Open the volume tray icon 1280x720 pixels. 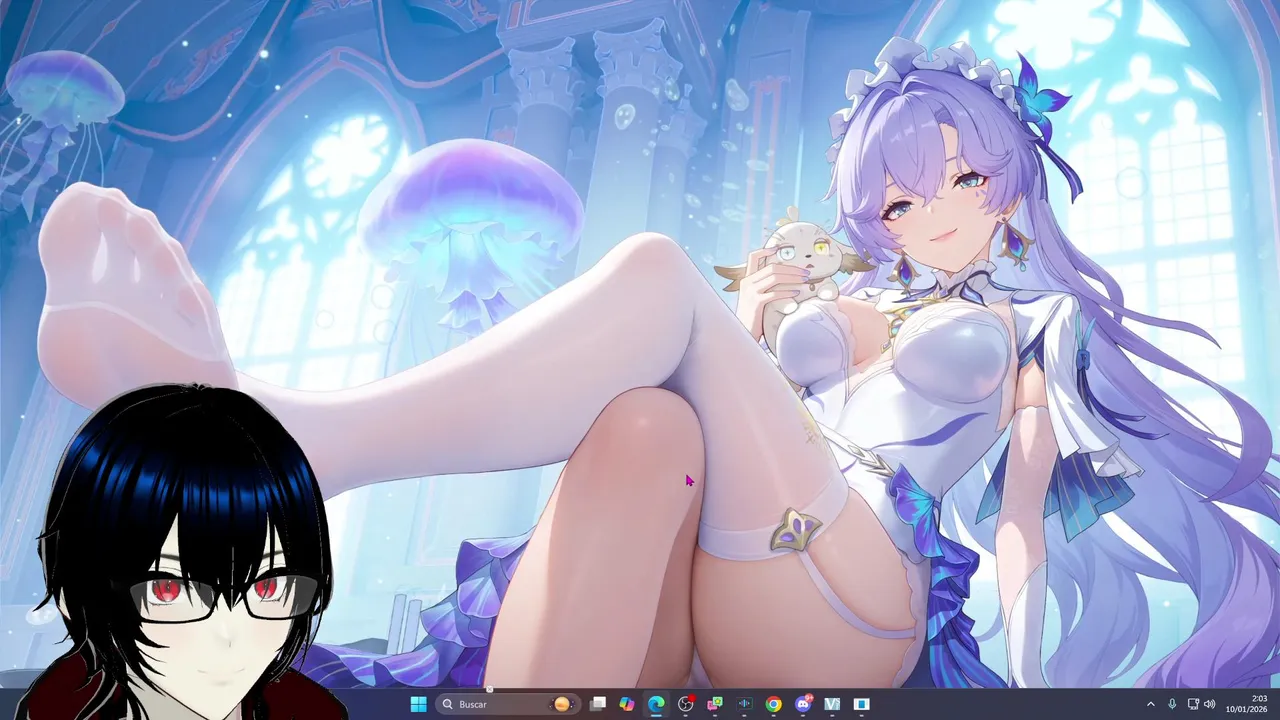tap(1210, 704)
